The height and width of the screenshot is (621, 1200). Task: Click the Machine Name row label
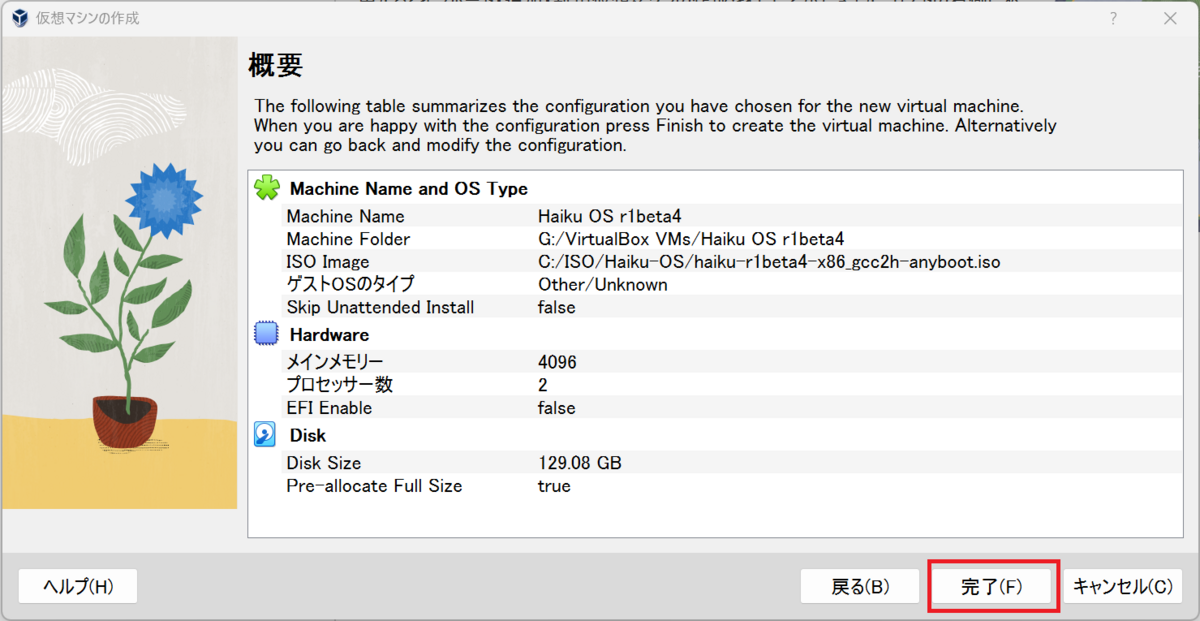point(345,216)
